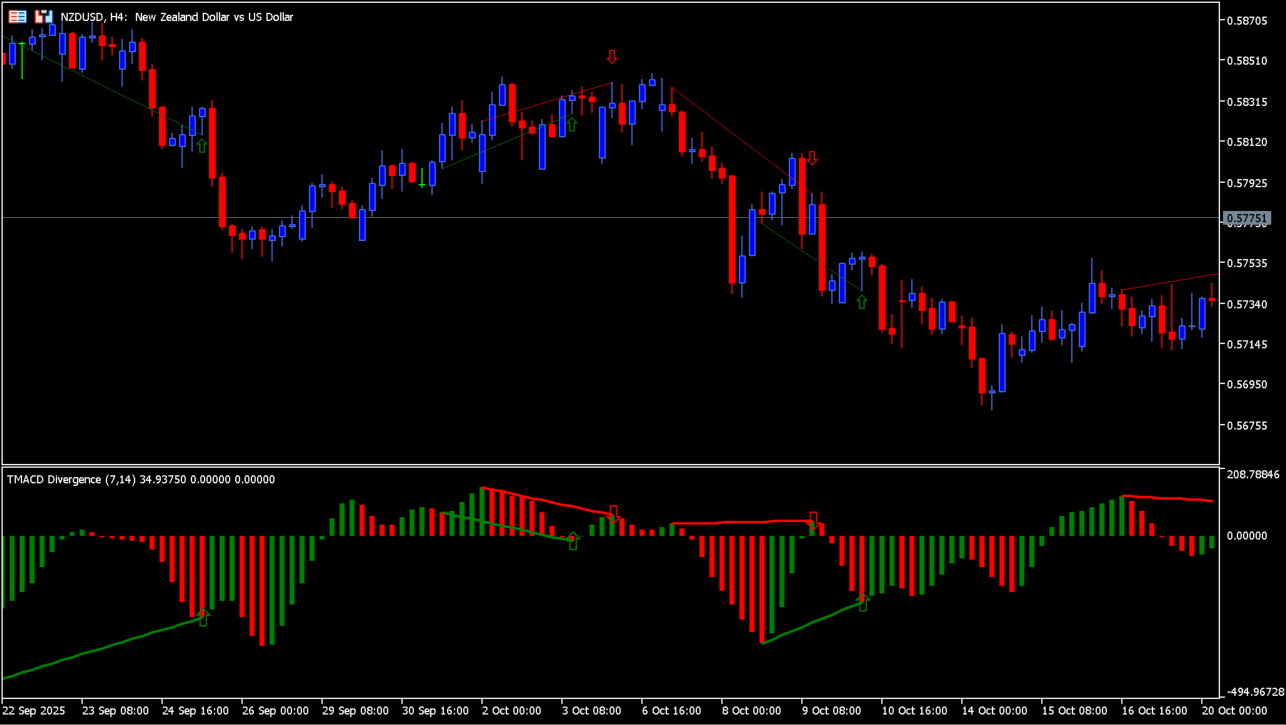
Task: Select the gray horizontal current price line
Action: (x=600, y=217)
